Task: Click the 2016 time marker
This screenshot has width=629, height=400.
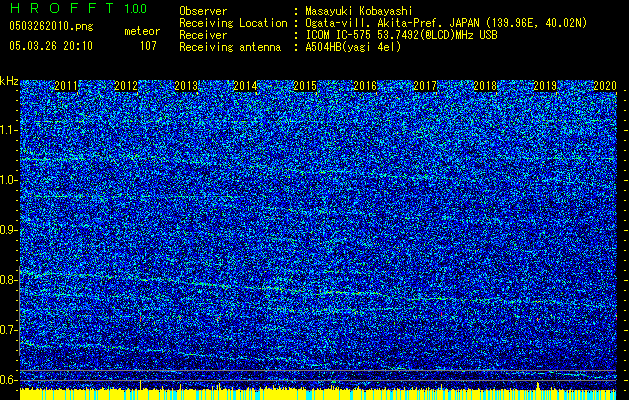Action: pos(365,86)
